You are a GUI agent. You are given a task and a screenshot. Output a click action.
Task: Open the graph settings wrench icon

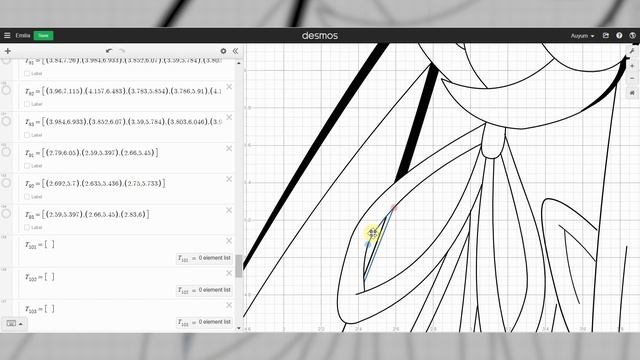pos(632,51)
